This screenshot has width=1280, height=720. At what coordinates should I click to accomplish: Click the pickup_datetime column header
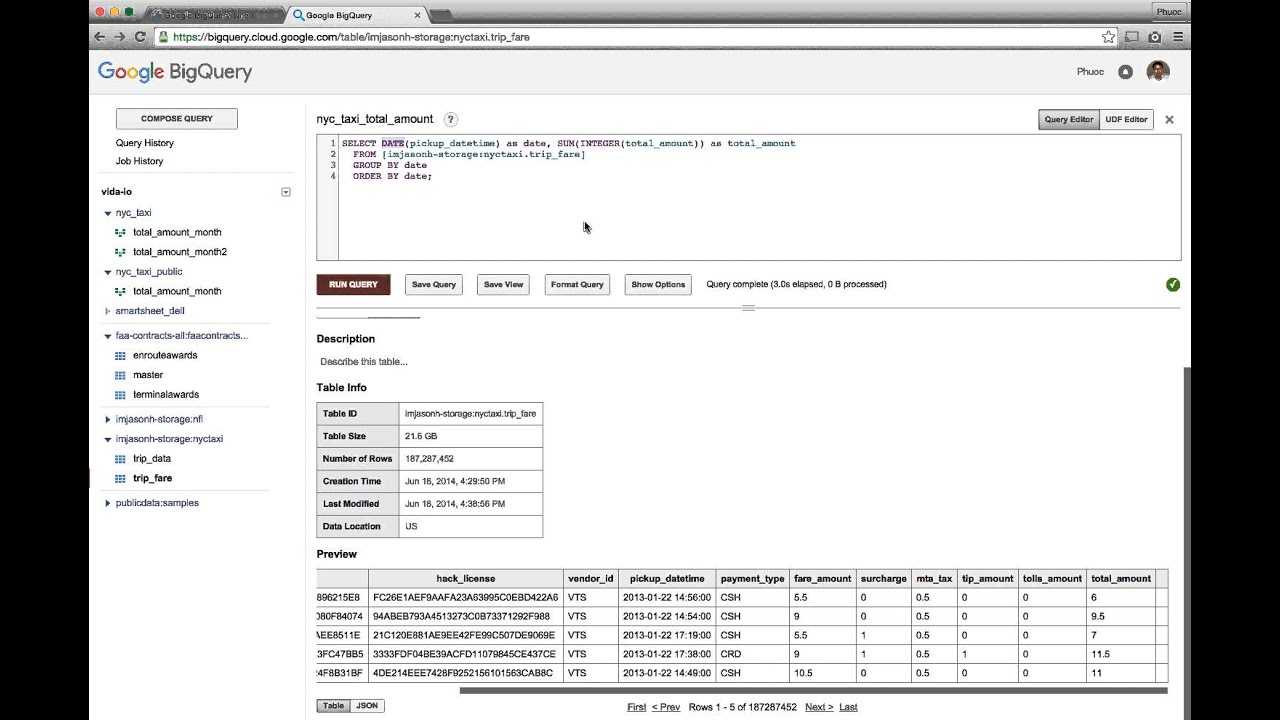[x=667, y=579]
